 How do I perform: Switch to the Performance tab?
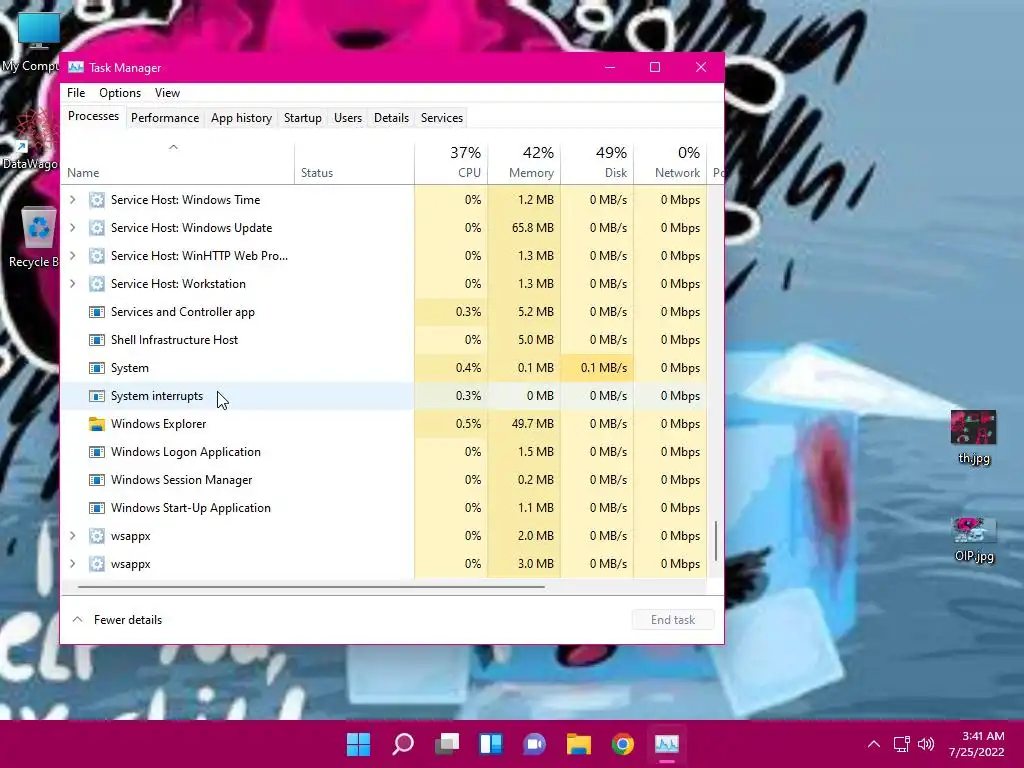click(165, 118)
